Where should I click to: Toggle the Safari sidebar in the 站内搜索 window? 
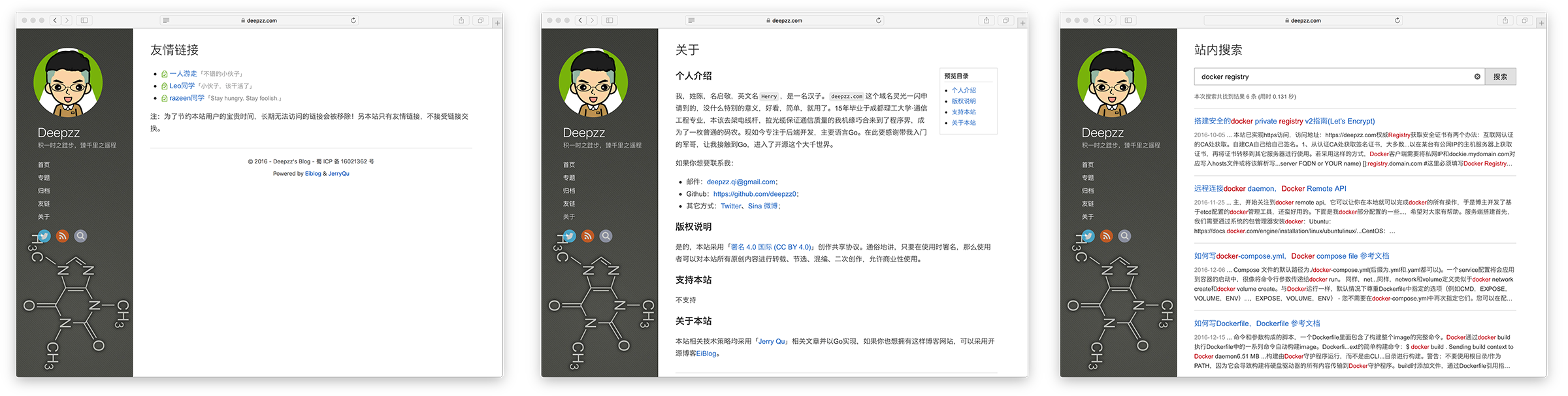[1128, 20]
